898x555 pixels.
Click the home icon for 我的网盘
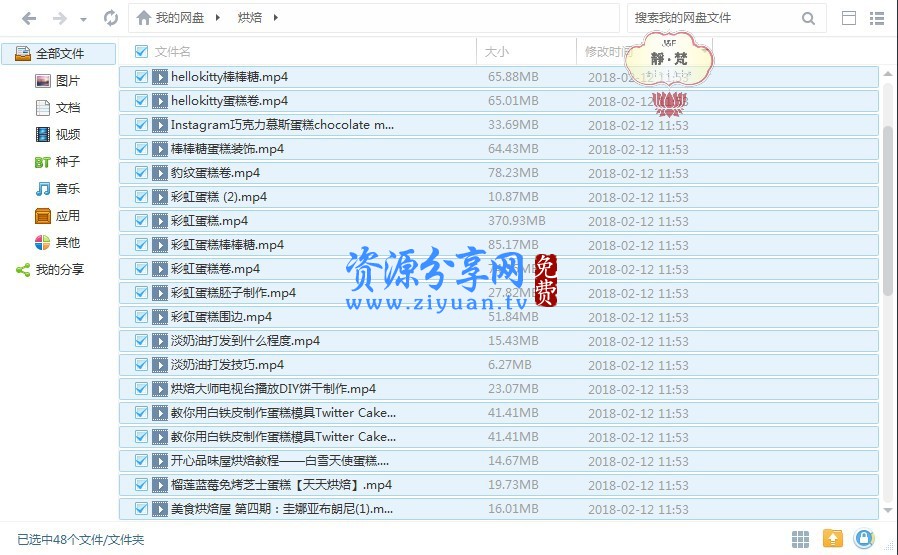pyautogui.click(x=145, y=18)
